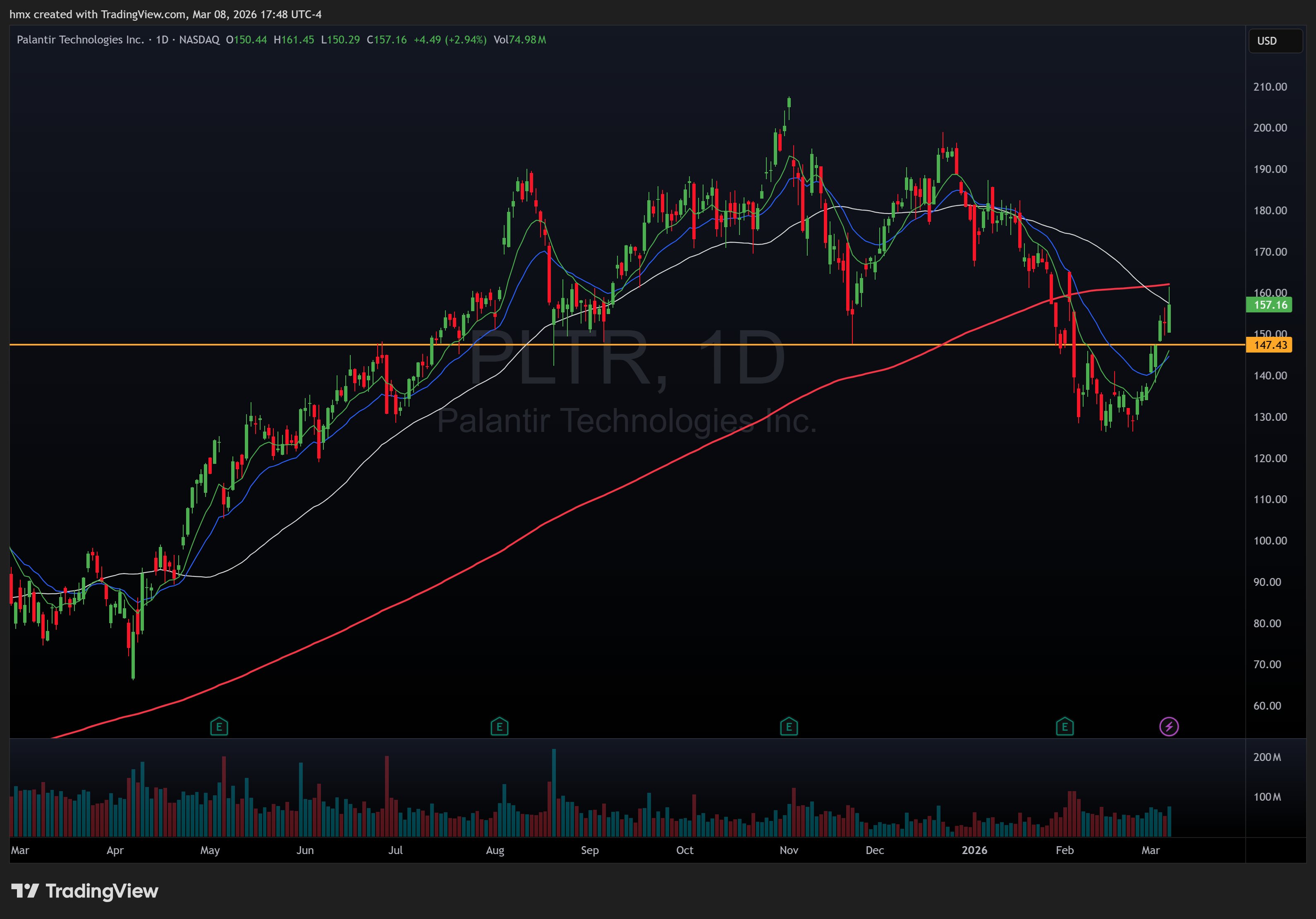Open the earnings E marker near Nov
Viewport: 1316px width, 919px height.
[x=789, y=727]
